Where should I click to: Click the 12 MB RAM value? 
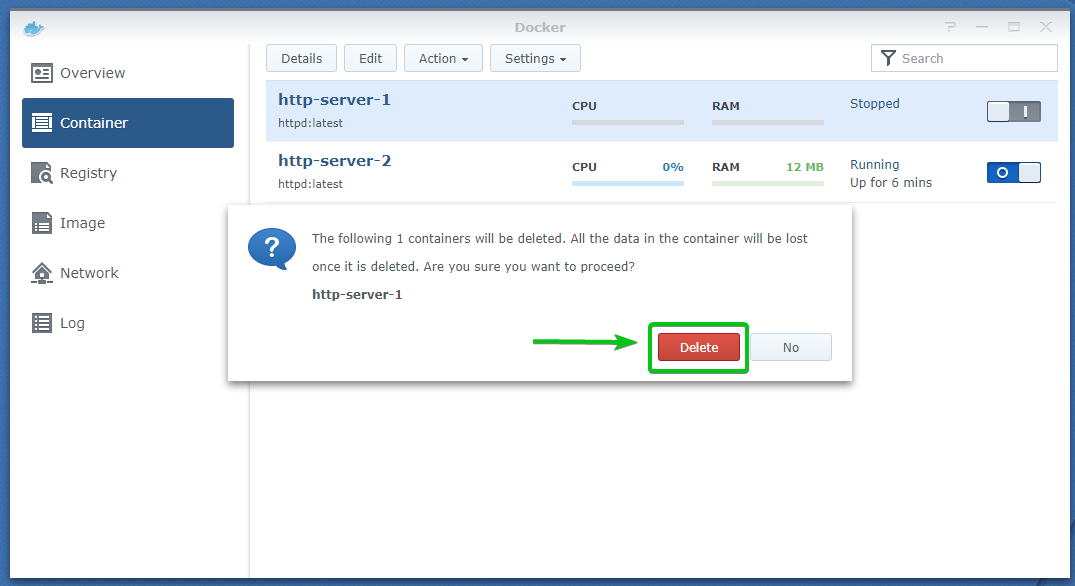[804, 167]
